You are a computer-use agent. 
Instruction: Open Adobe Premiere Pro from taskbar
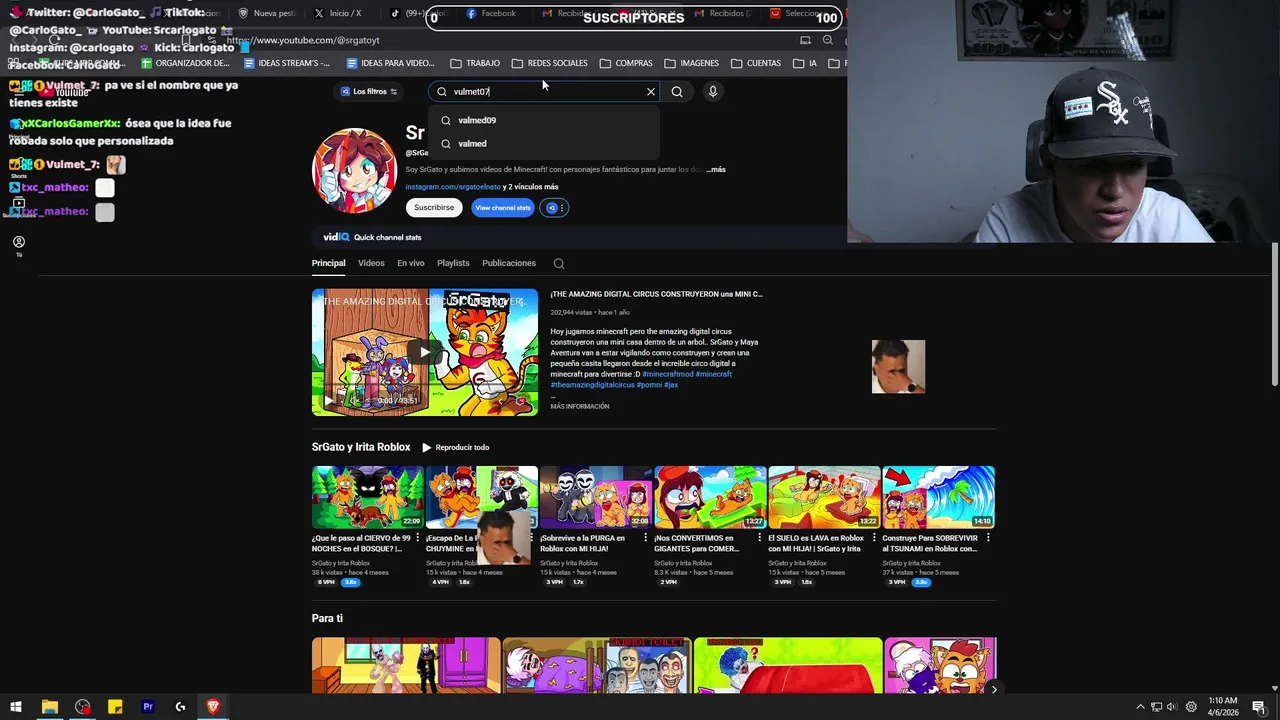click(x=148, y=707)
